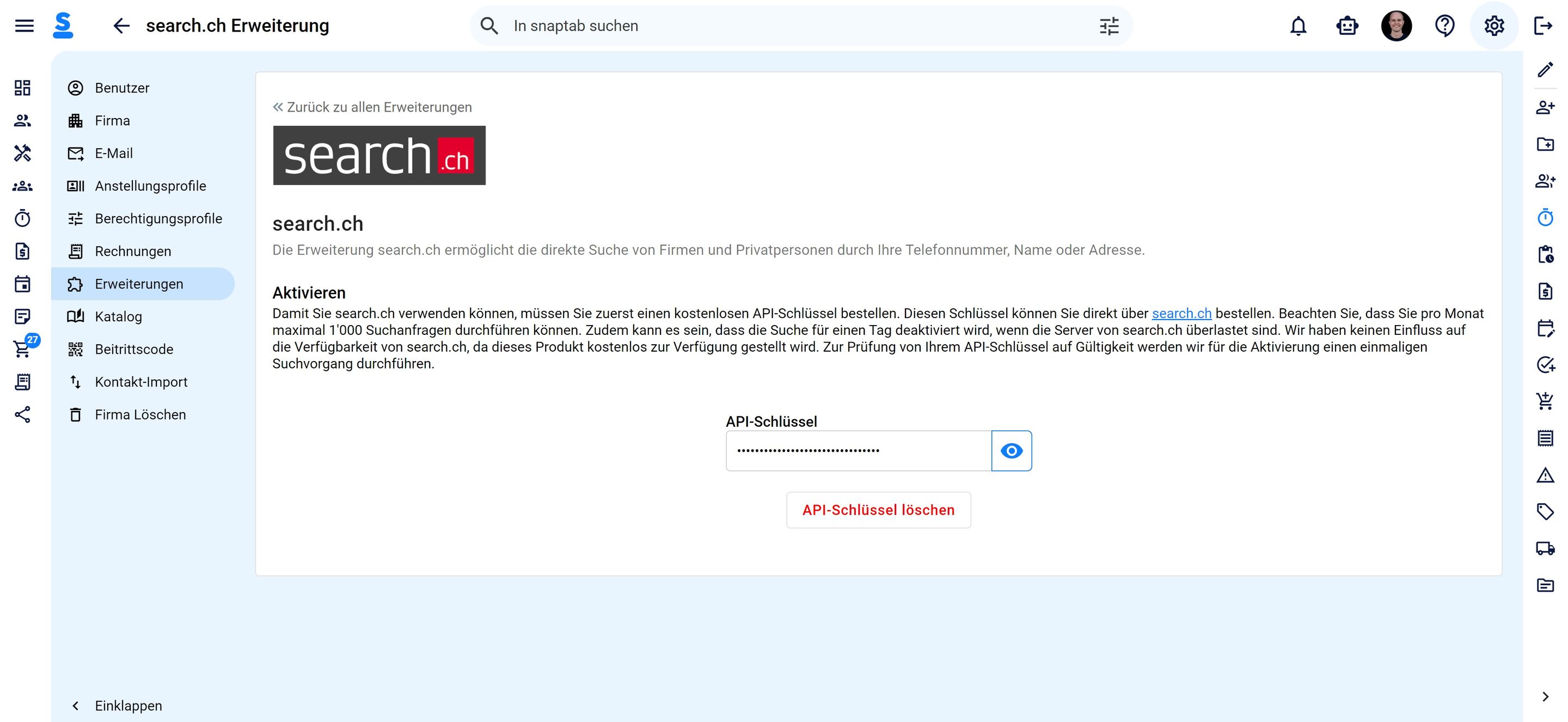Screen dimensions: 1568x722
Task: Click price tag icon in right rail
Action: point(1545,511)
